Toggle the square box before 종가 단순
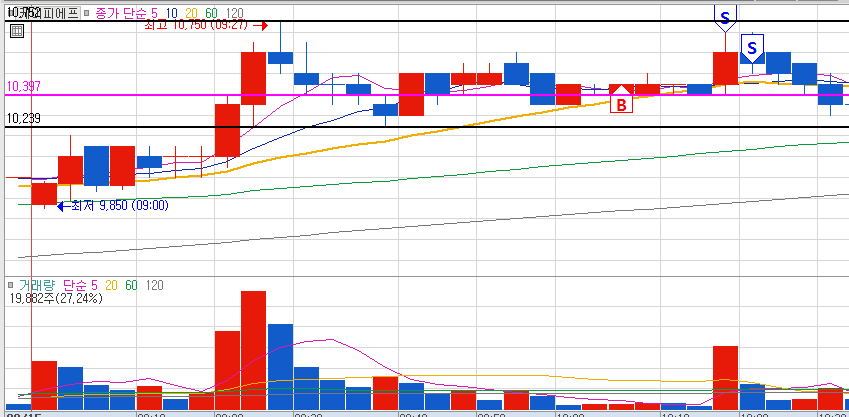 click(87, 13)
